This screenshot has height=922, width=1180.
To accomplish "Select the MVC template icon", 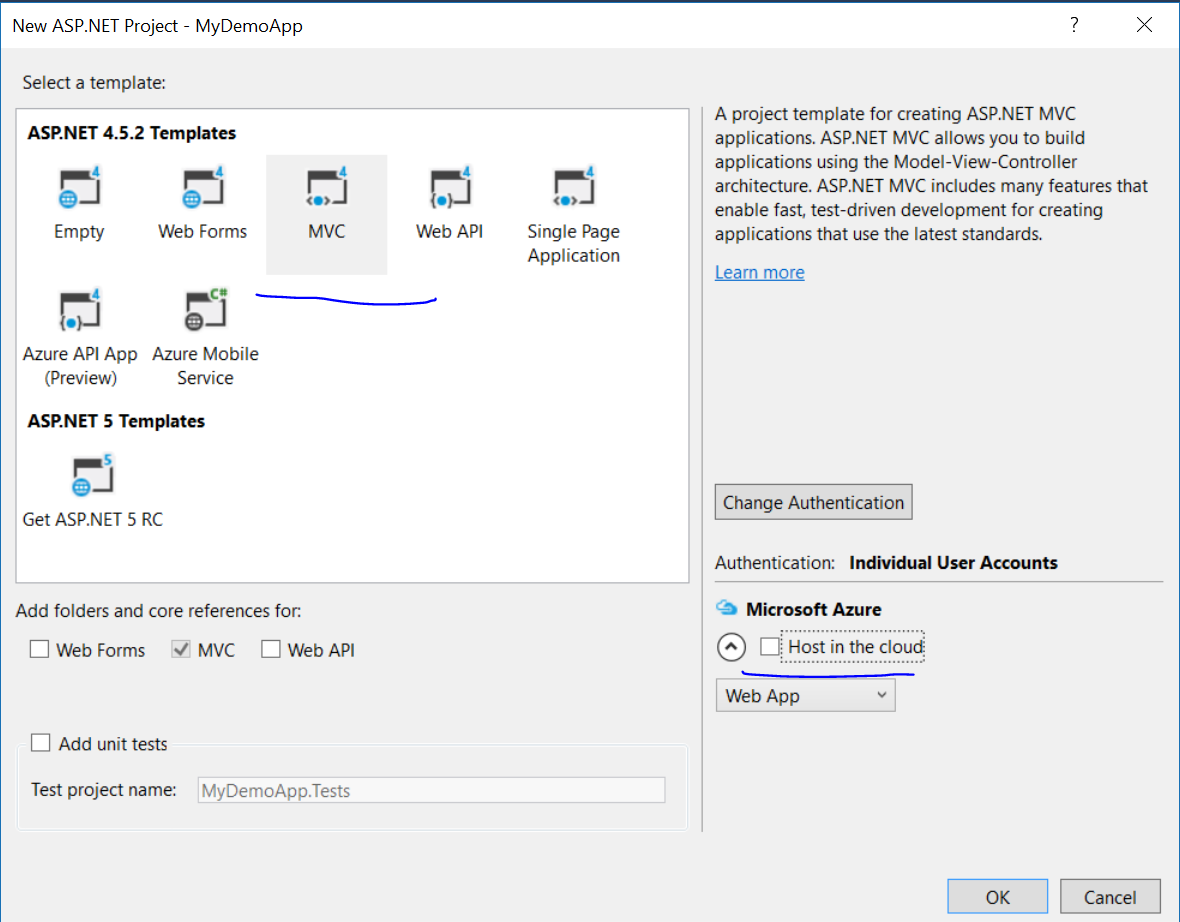I will (326, 187).
